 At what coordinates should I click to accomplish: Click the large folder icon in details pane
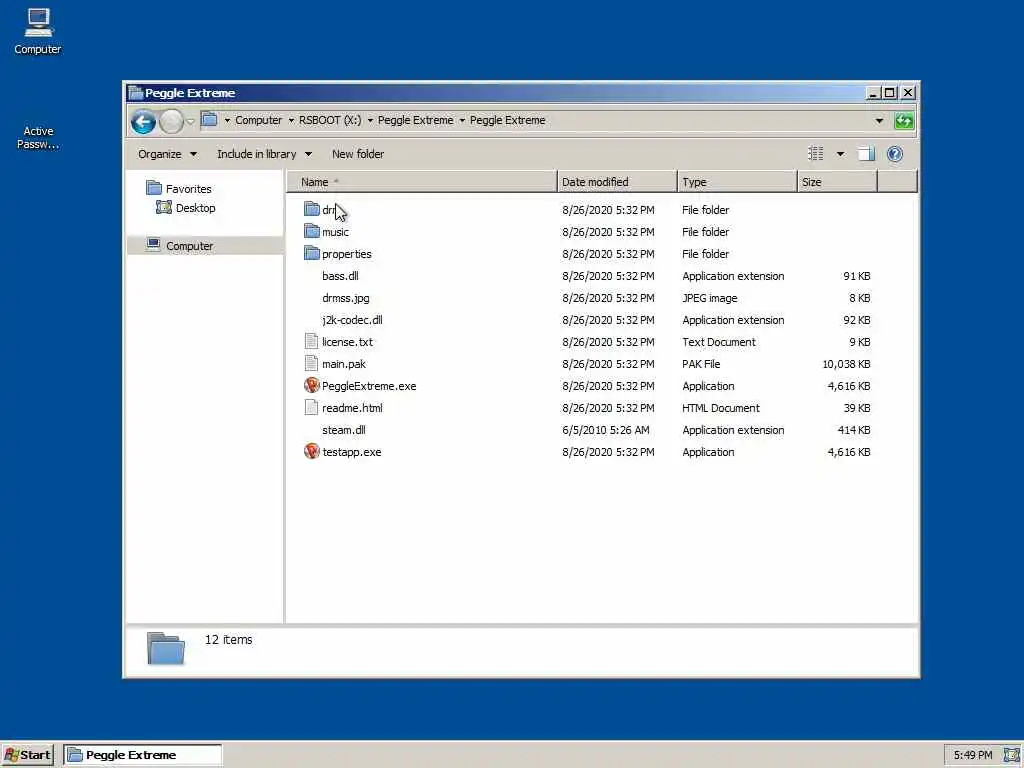[x=166, y=648]
